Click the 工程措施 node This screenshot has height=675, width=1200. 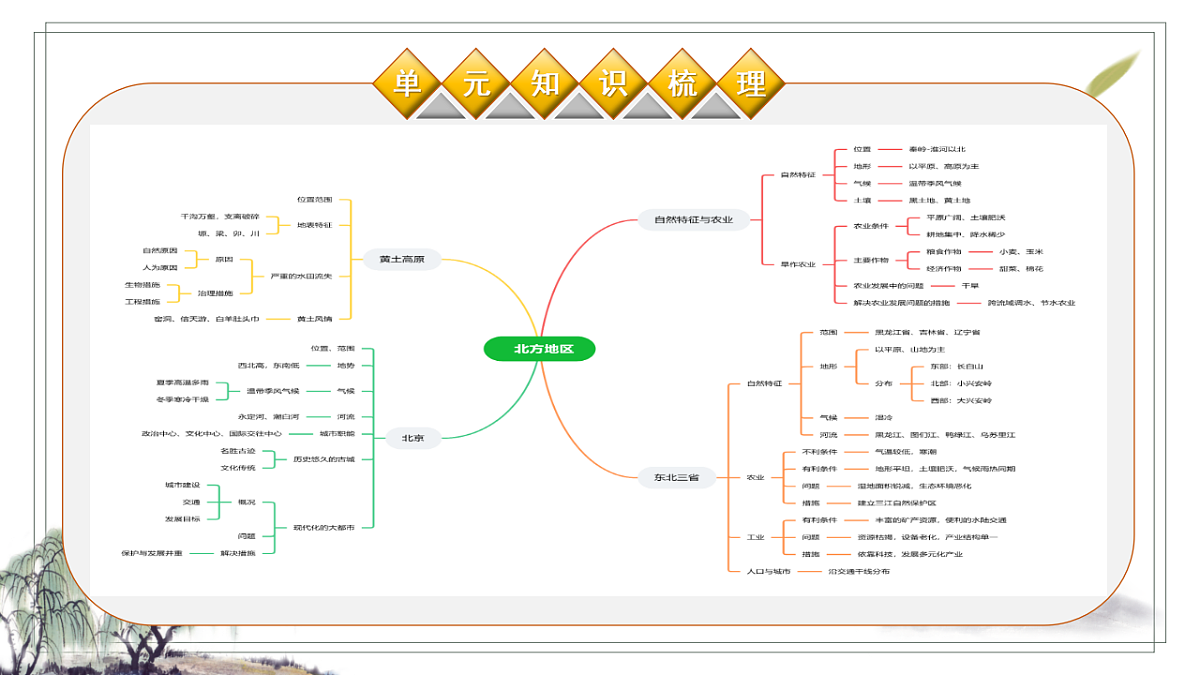[x=142, y=301]
